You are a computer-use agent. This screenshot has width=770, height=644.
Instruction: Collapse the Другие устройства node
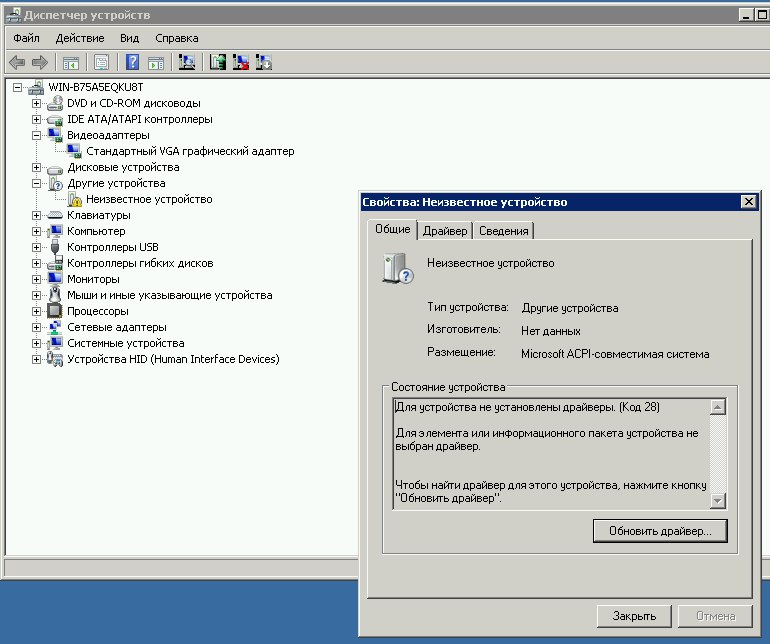[x=36, y=183]
